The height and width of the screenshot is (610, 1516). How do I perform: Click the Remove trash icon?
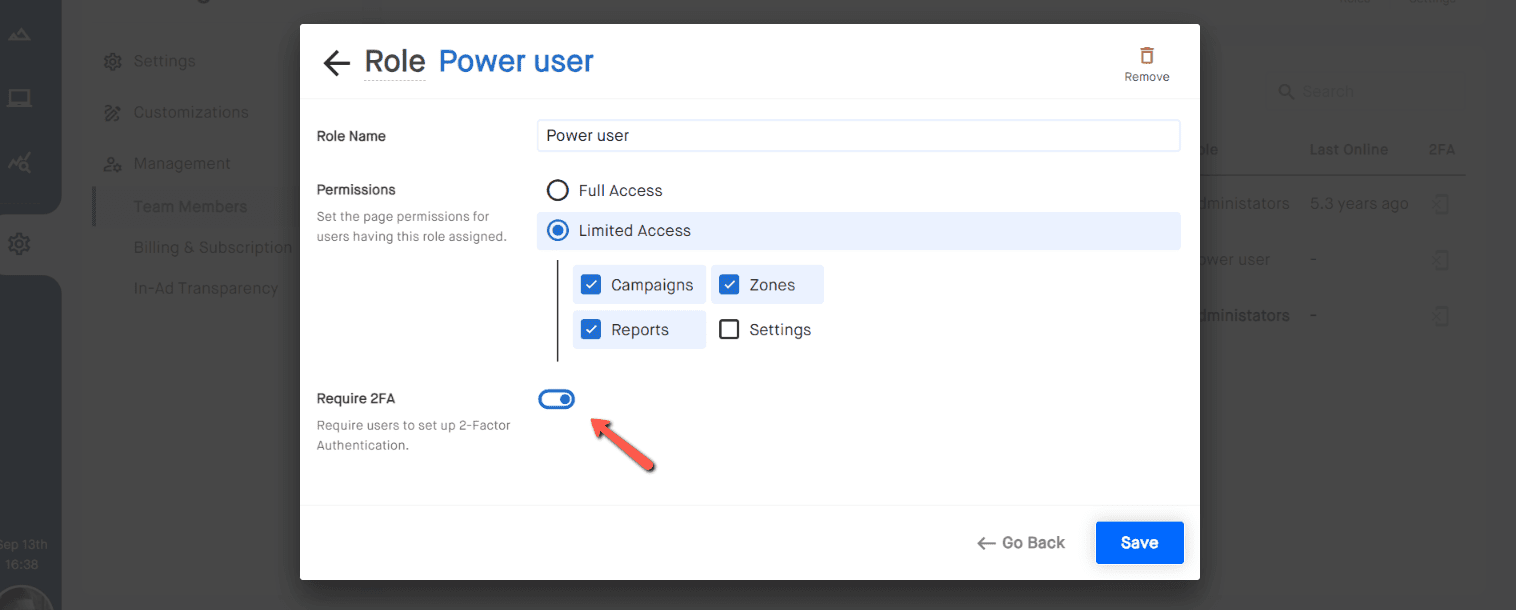(x=1146, y=56)
